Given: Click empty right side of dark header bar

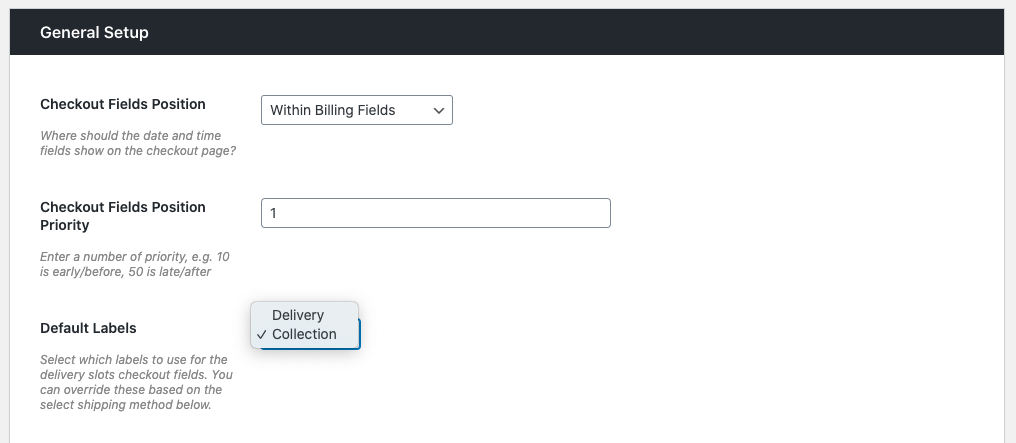Looking at the screenshot, I should point(700,32).
